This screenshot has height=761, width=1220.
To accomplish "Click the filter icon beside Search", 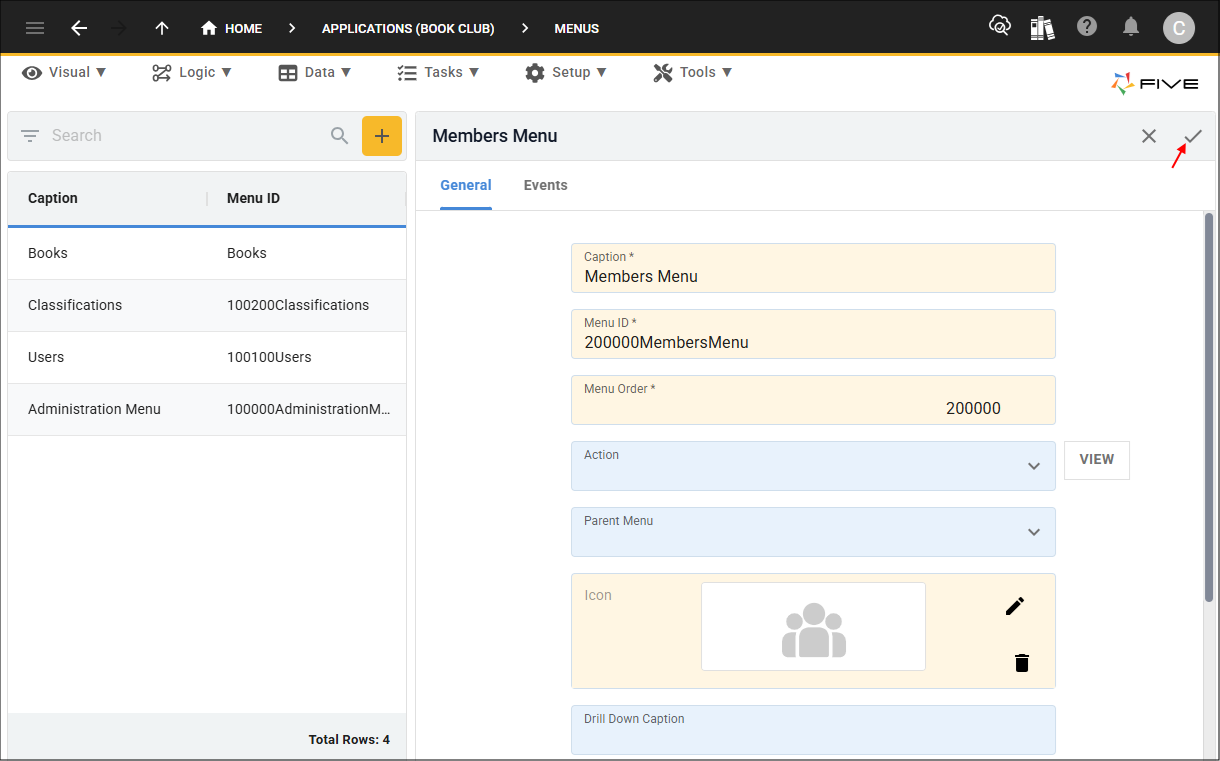I will click(x=30, y=135).
